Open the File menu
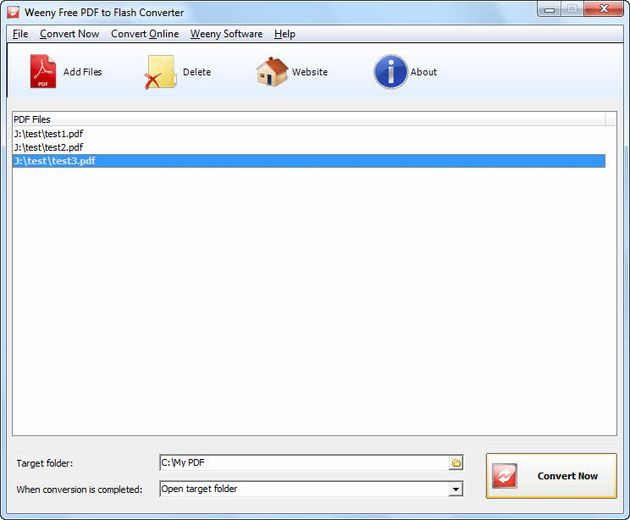630x520 pixels. pyautogui.click(x=20, y=34)
